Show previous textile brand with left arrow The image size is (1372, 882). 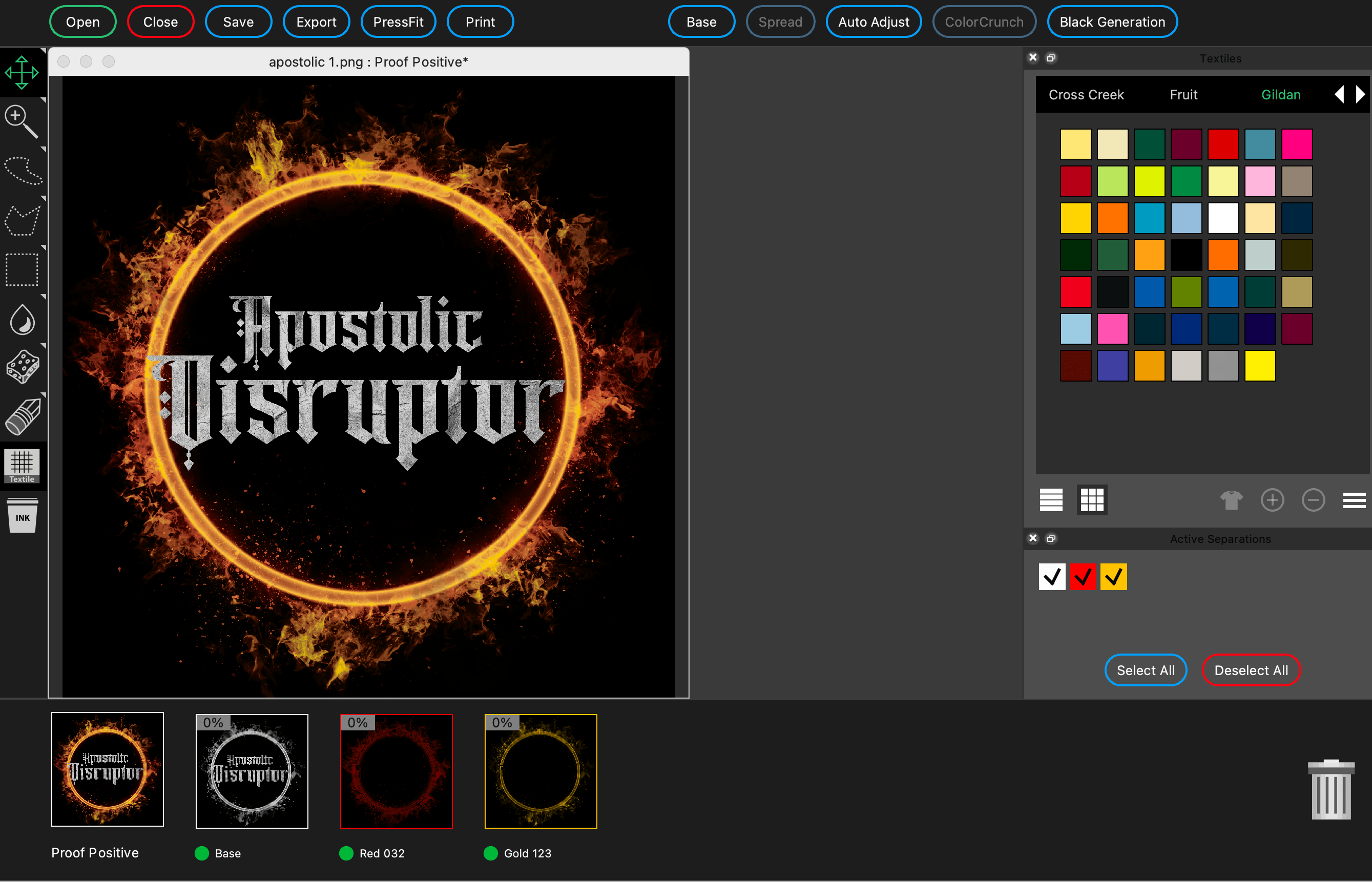pos(1339,94)
